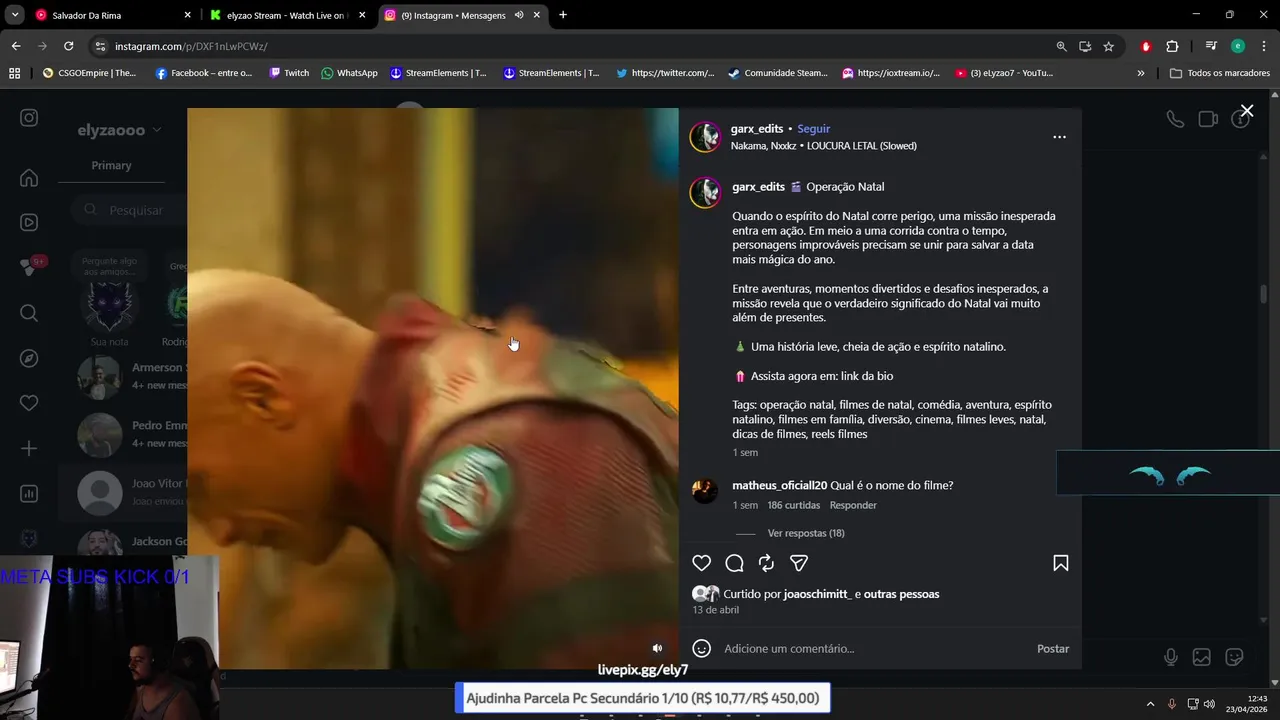The height and width of the screenshot is (720, 1280).
Task: Start audio call in chat header
Action: (1175, 119)
